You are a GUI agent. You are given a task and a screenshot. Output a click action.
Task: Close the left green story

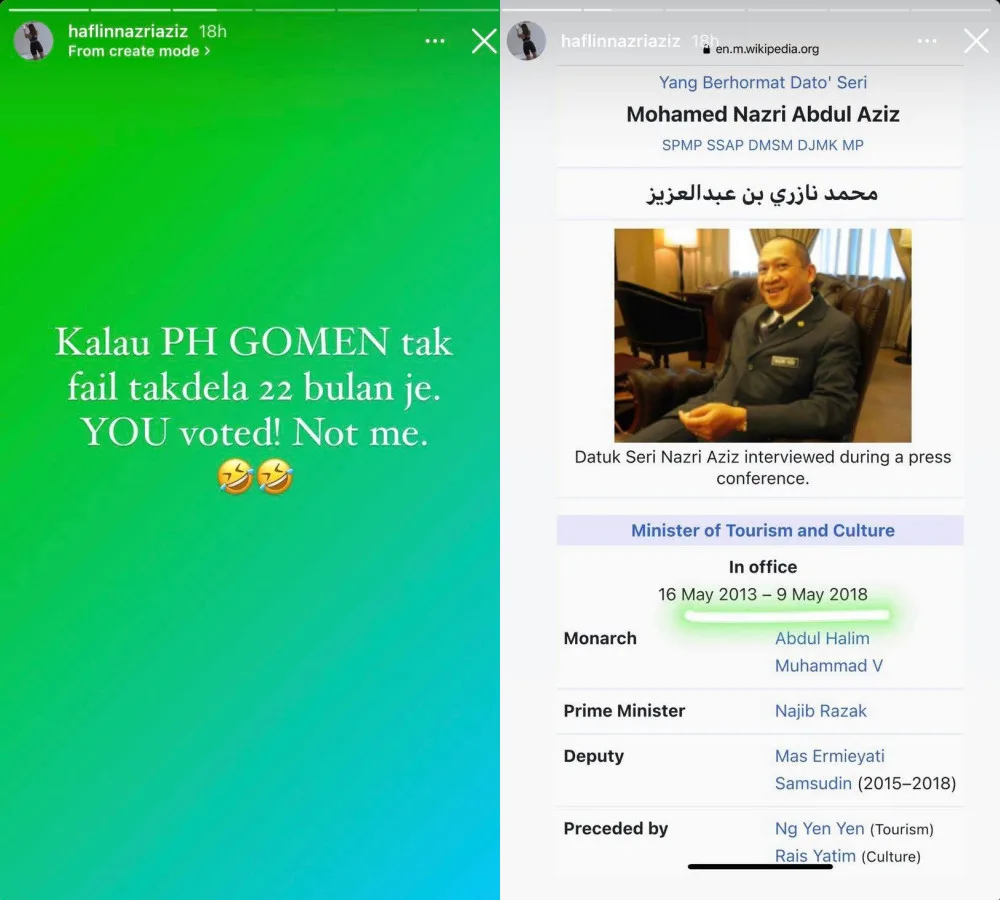[x=484, y=41]
